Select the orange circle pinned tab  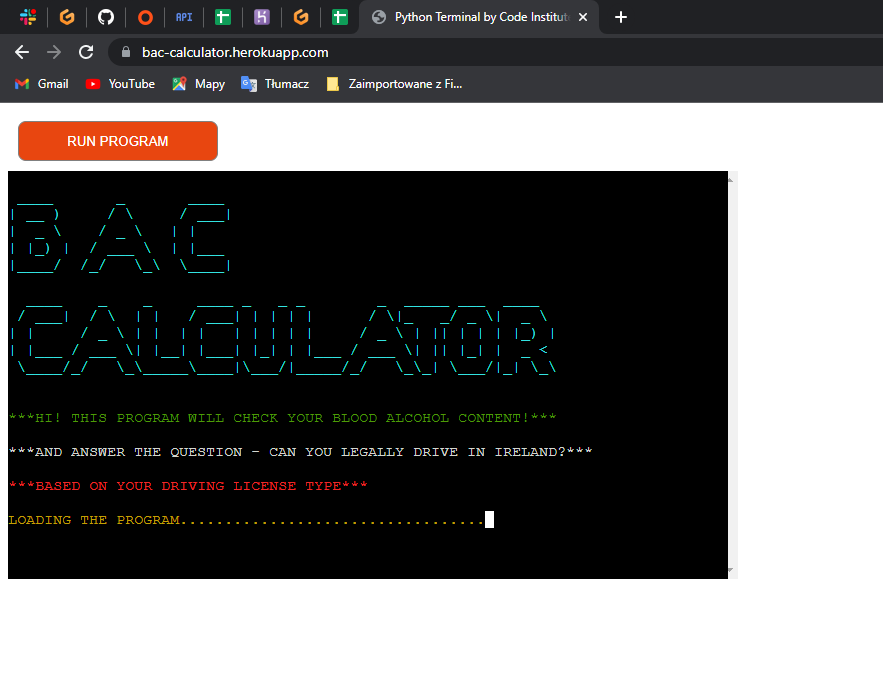[x=145, y=17]
